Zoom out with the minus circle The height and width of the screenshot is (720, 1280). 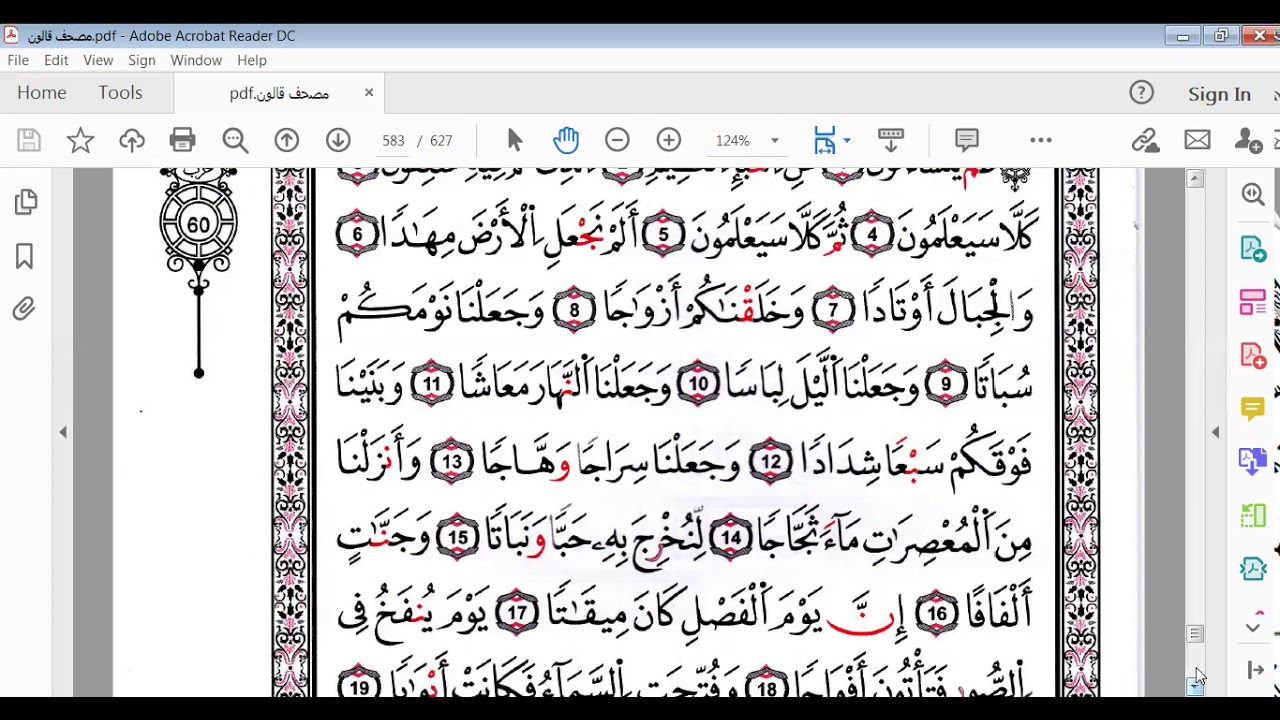point(617,141)
